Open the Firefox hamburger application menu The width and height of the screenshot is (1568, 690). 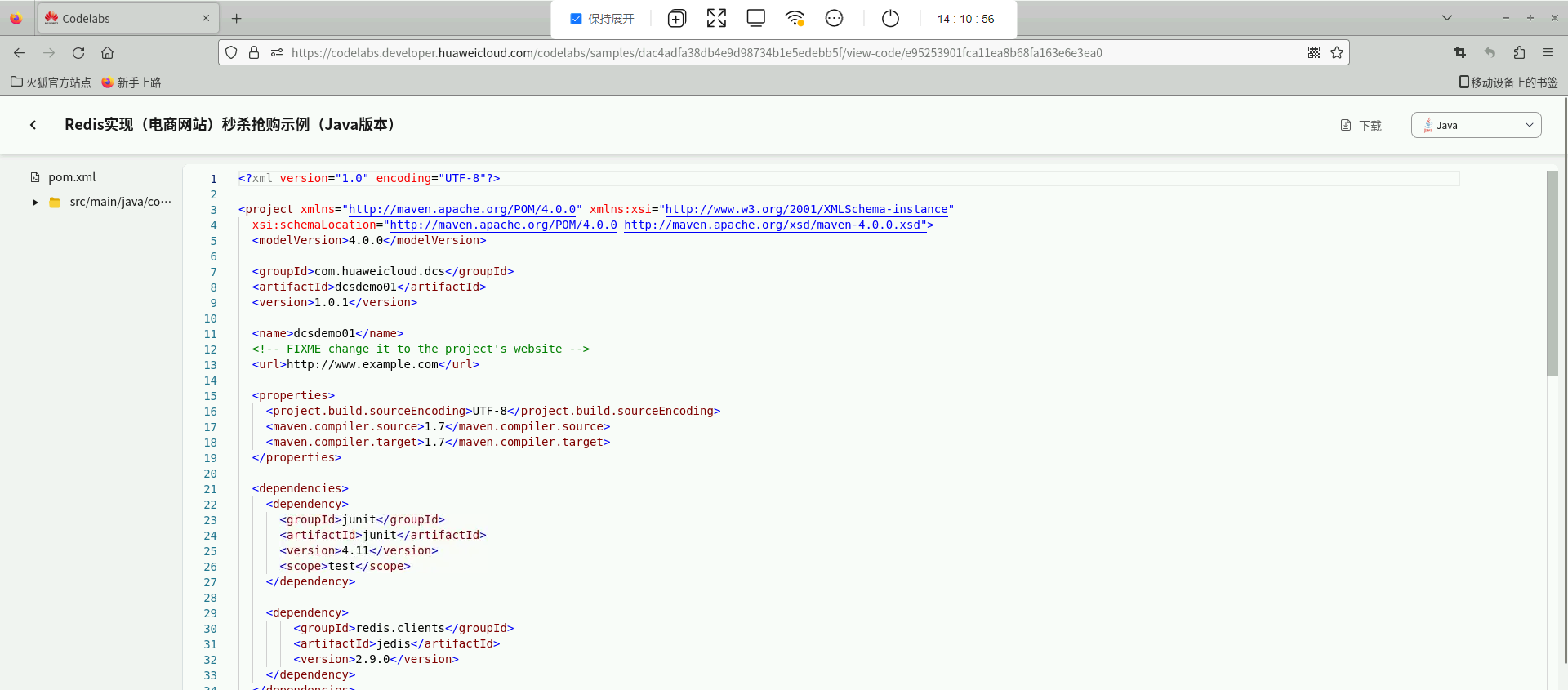1548,53
